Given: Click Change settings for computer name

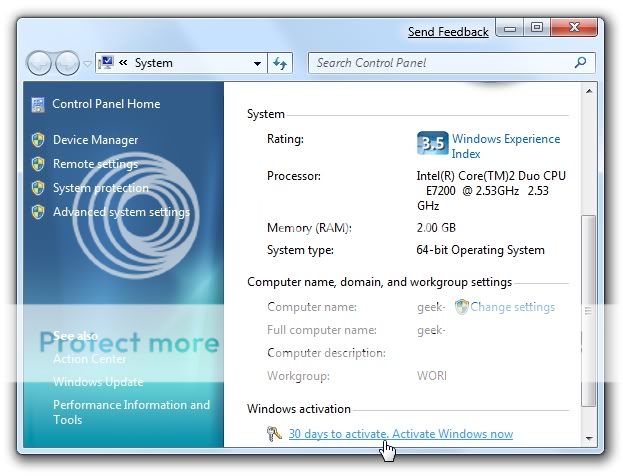Looking at the screenshot, I should click(513, 307).
